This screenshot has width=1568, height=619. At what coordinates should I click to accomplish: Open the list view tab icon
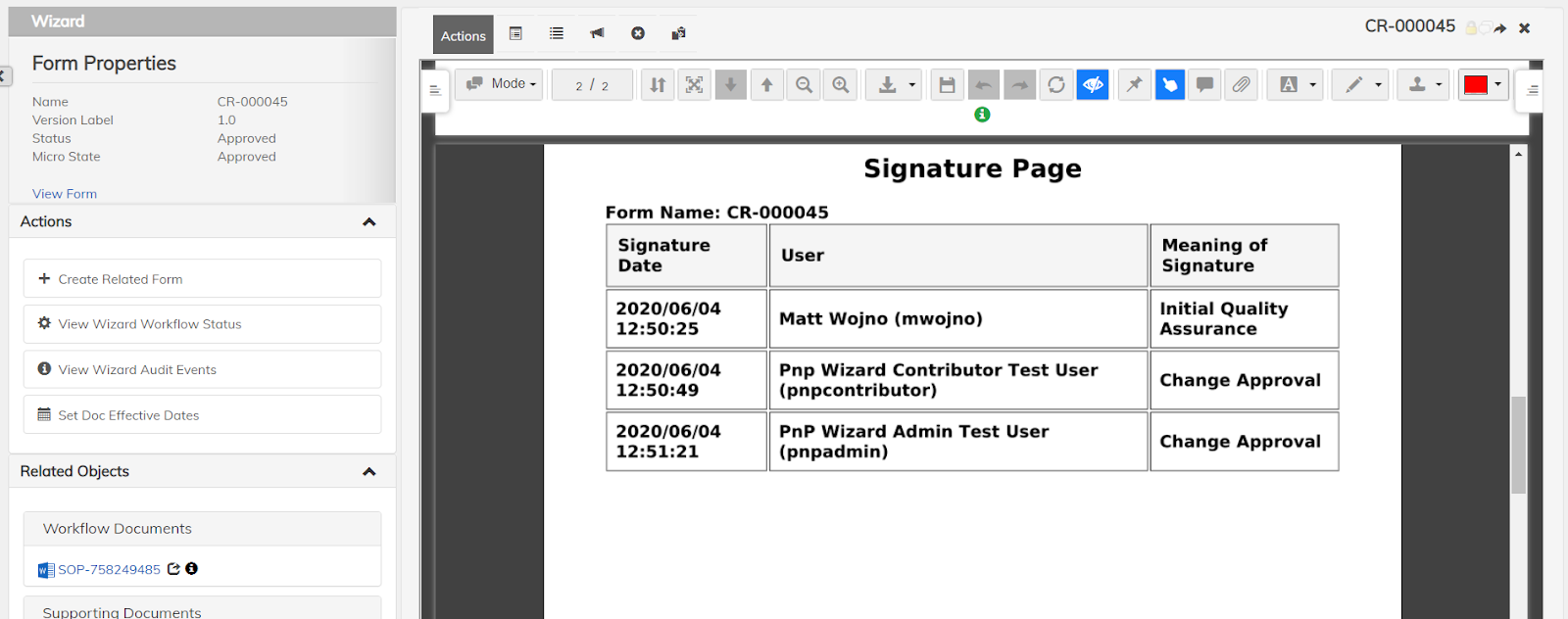coord(557,33)
